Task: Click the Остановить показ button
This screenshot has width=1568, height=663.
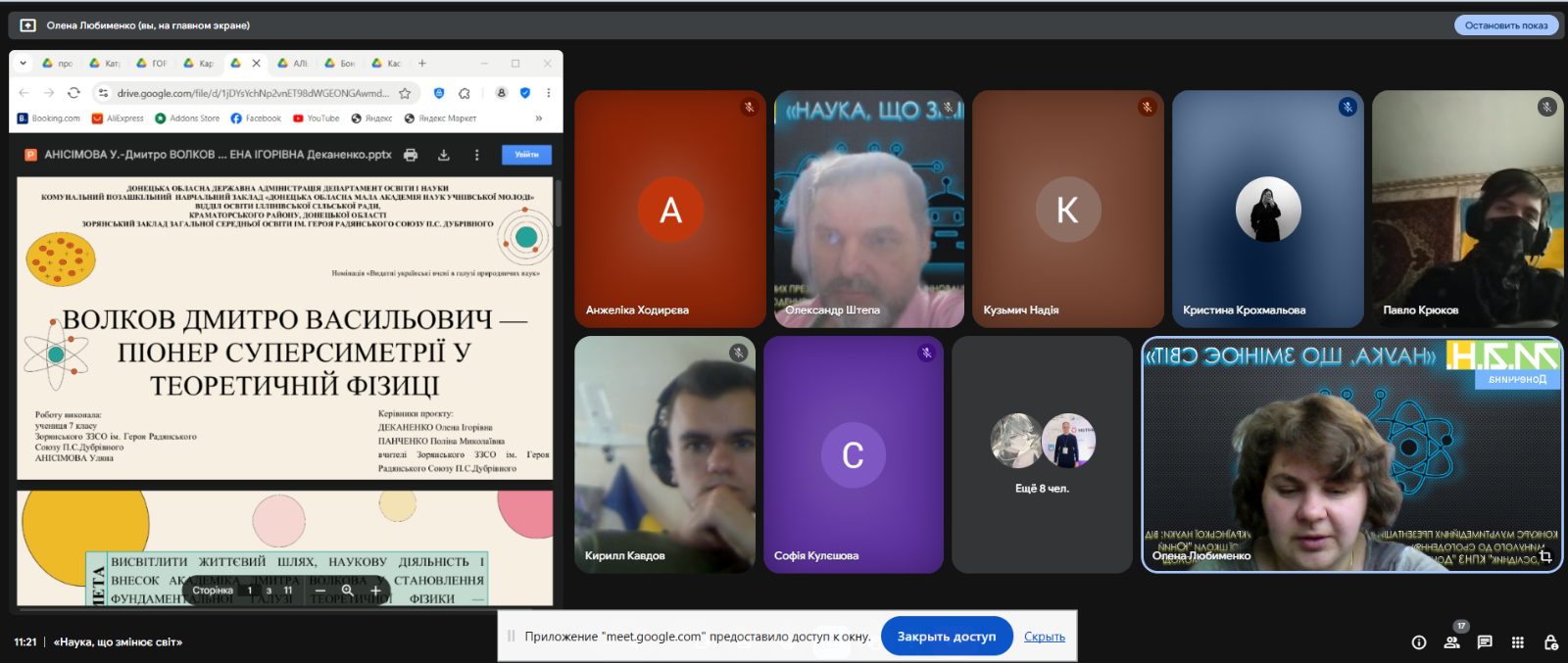Action: click(1506, 25)
